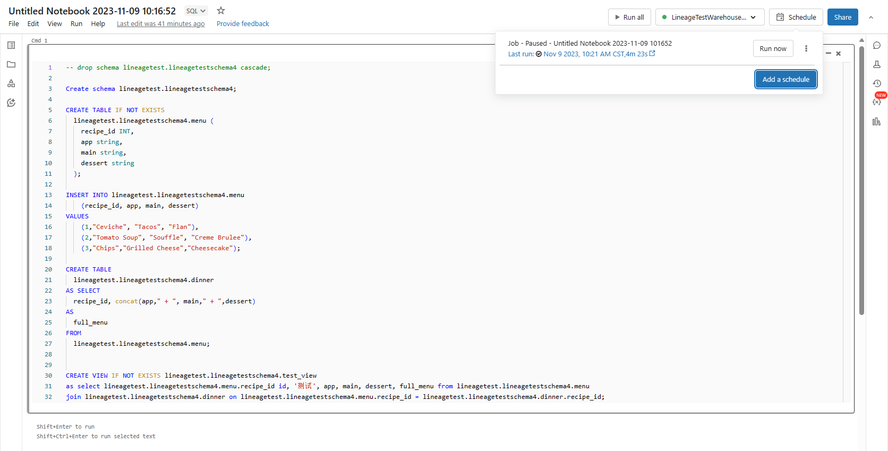Delete the cell using its X icon
888x451 pixels.
click(x=839, y=53)
